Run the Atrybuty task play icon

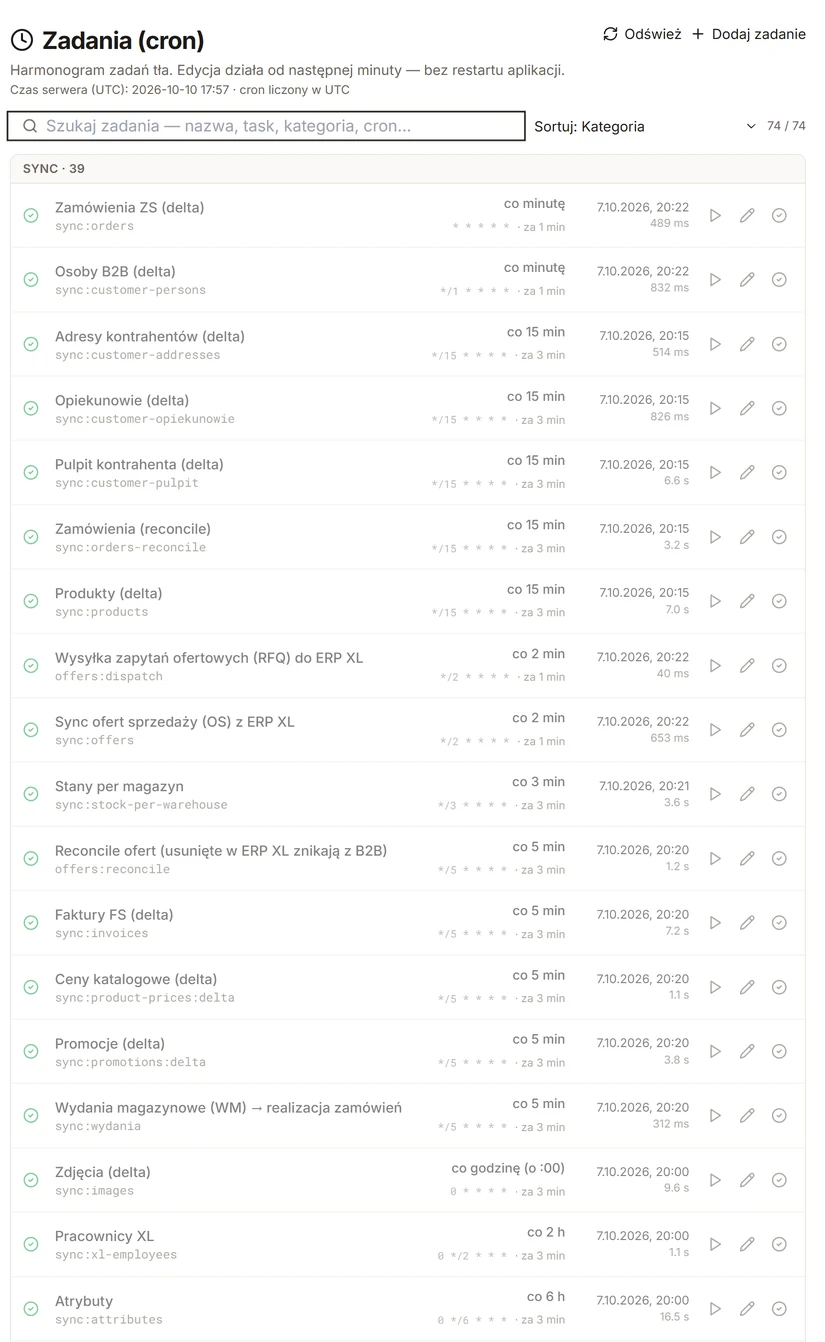tap(715, 1309)
